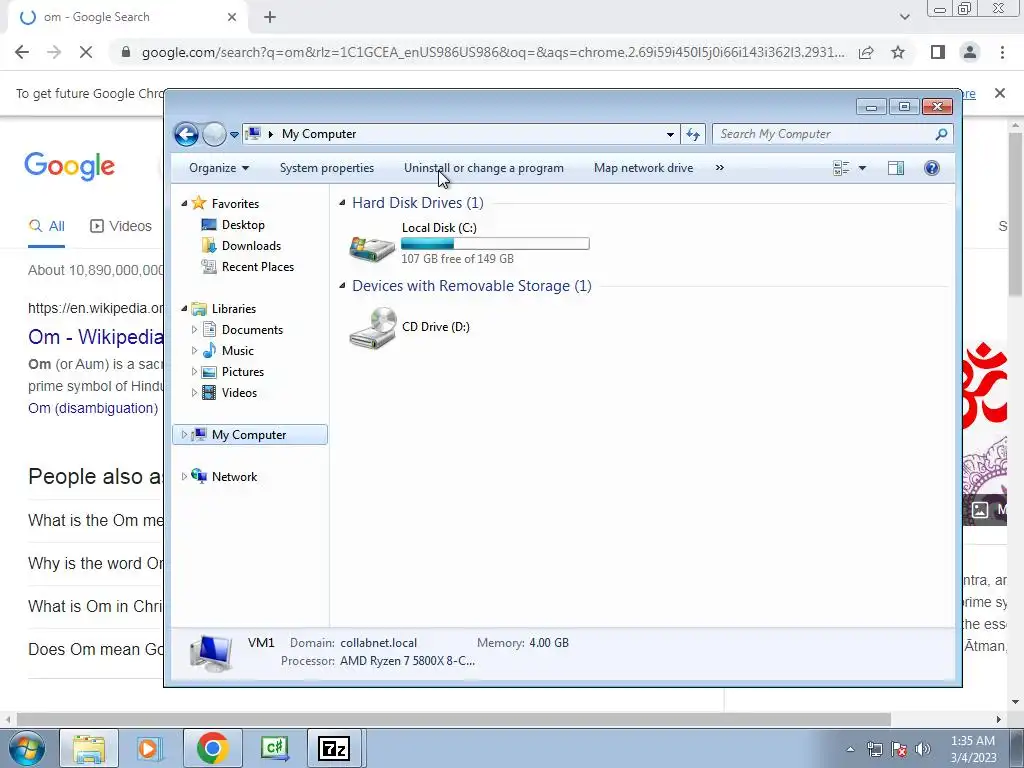Expand the Documents library
This screenshot has width=1024, height=768.
coord(194,330)
